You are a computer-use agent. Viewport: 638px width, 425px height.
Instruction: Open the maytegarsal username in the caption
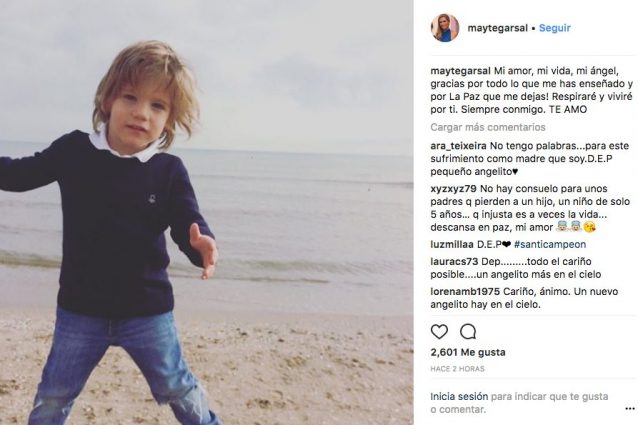pos(461,71)
